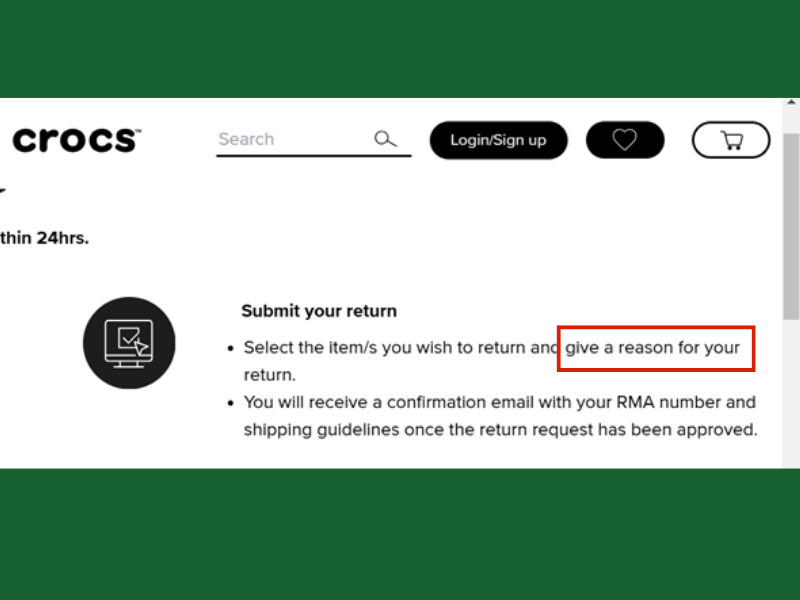Select the 'Submit your return' heading
The height and width of the screenshot is (600, 800).
pos(319,311)
